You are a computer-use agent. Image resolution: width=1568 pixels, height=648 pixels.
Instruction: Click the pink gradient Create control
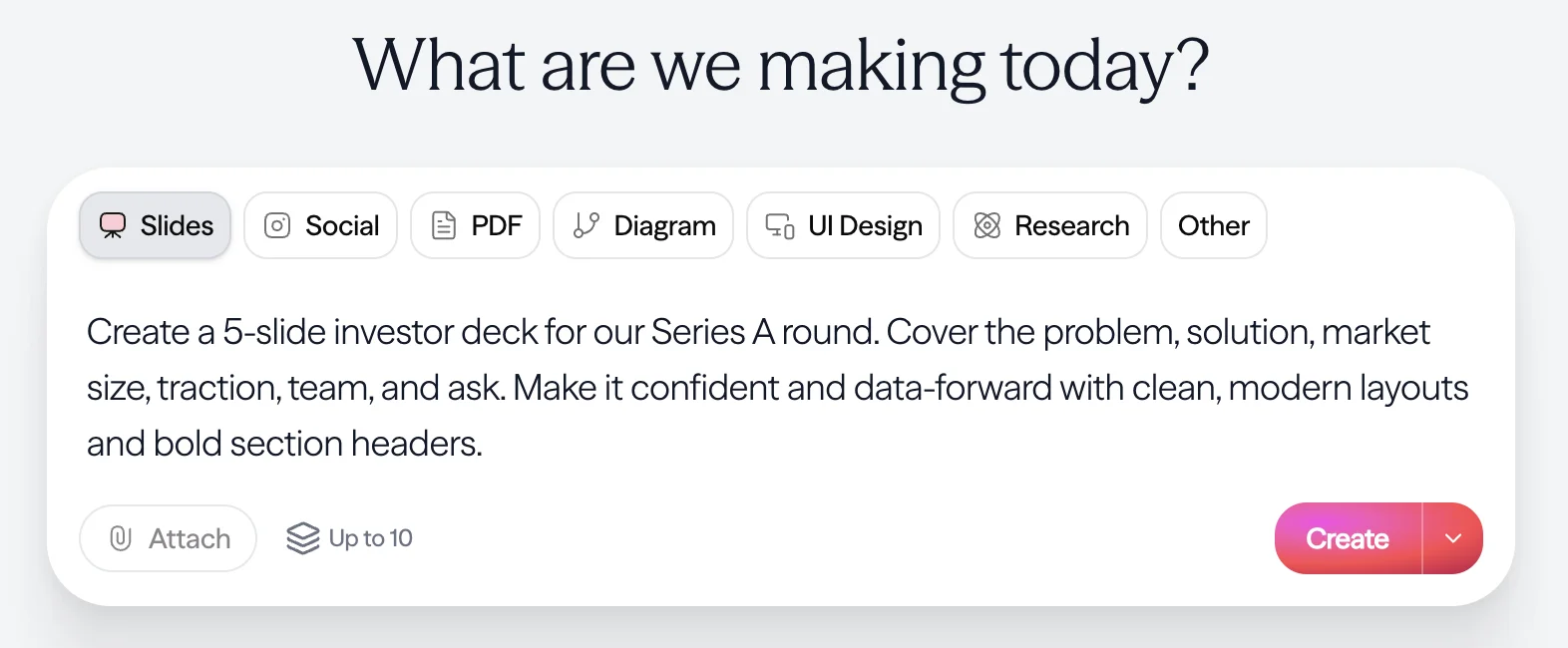click(x=1347, y=538)
